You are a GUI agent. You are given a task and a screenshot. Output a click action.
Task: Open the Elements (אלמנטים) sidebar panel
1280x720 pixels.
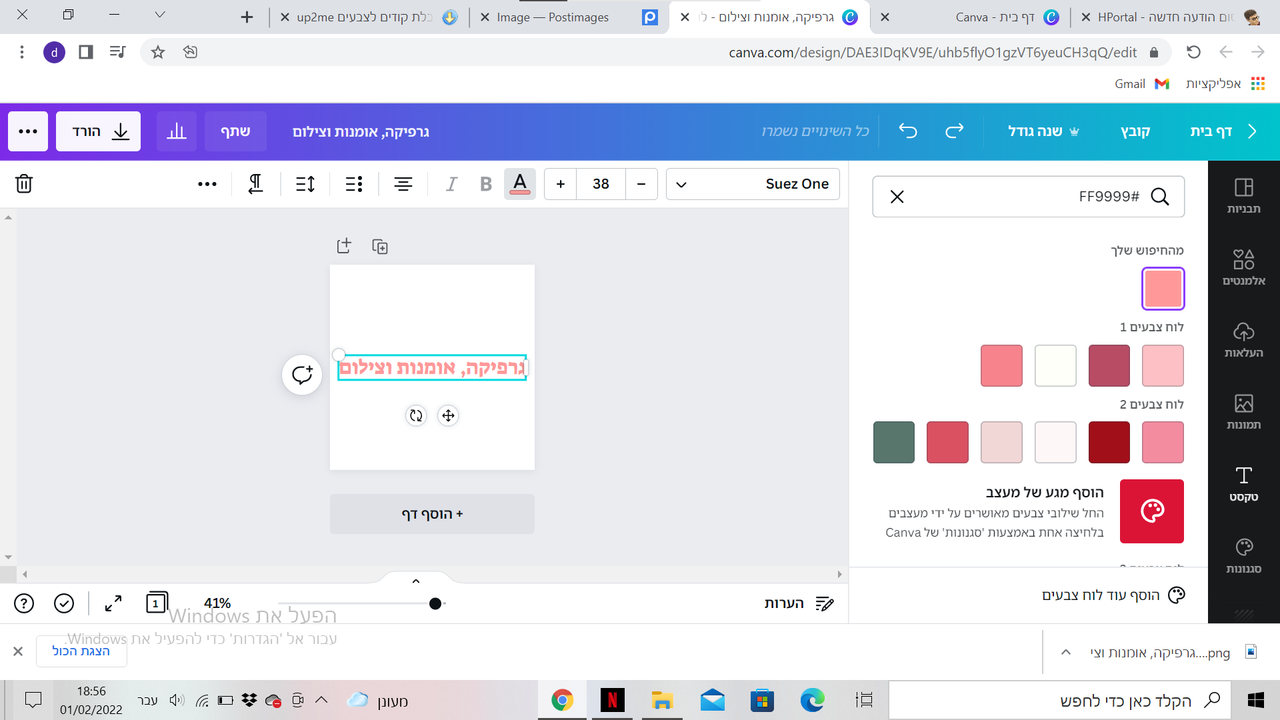click(x=1244, y=268)
